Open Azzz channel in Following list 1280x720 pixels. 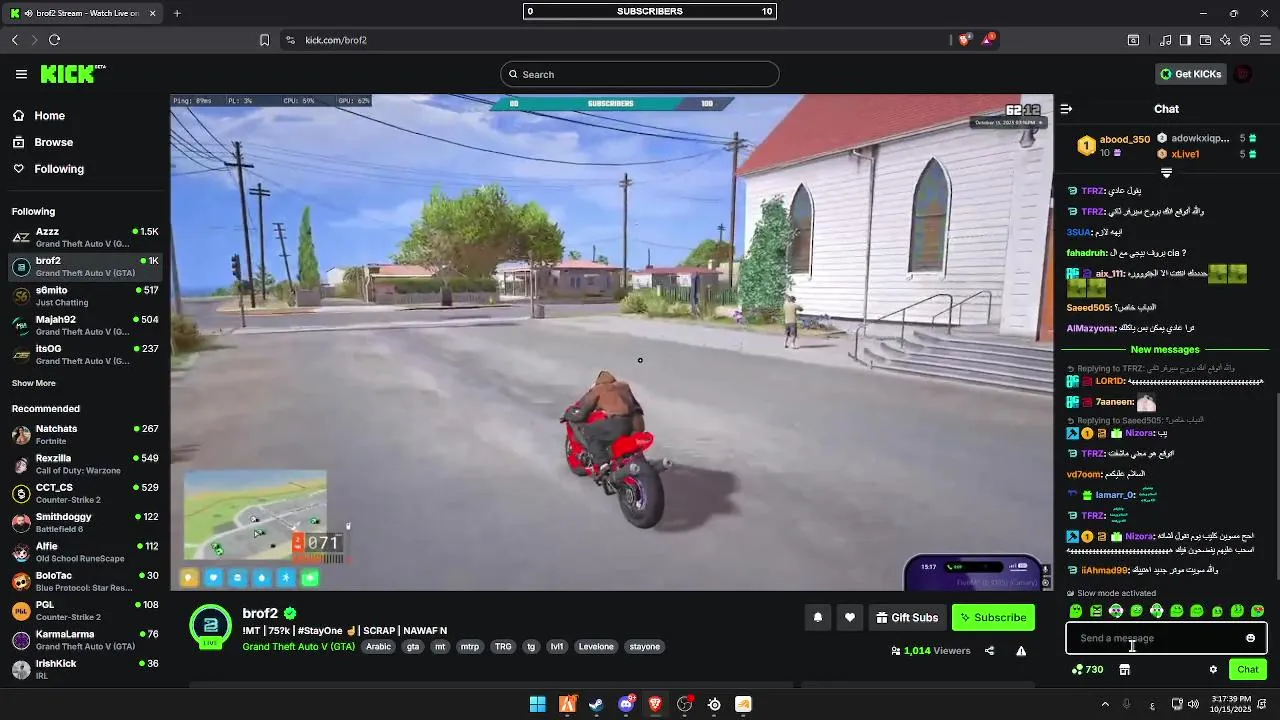(85, 237)
